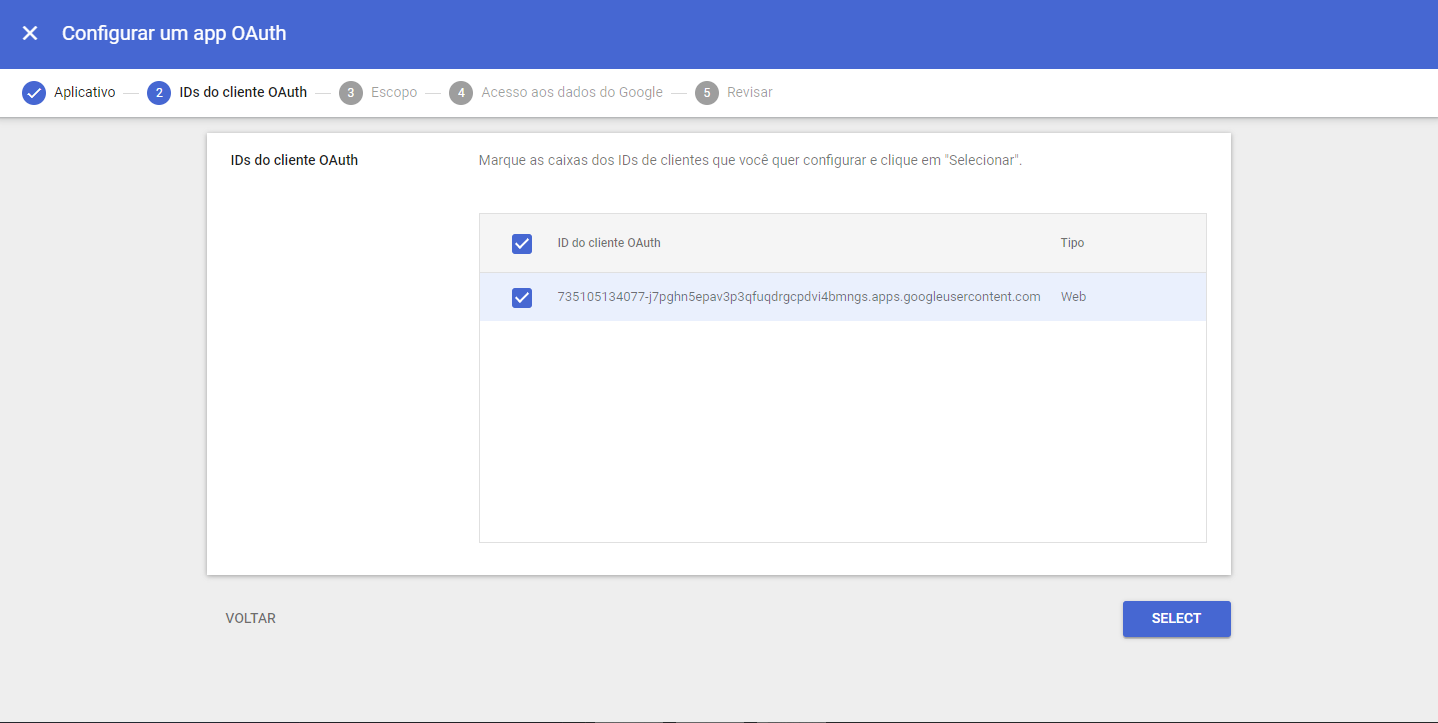The width and height of the screenshot is (1438, 723).
Task: Click the googleusercontent.com client ID text
Action: 798,297
